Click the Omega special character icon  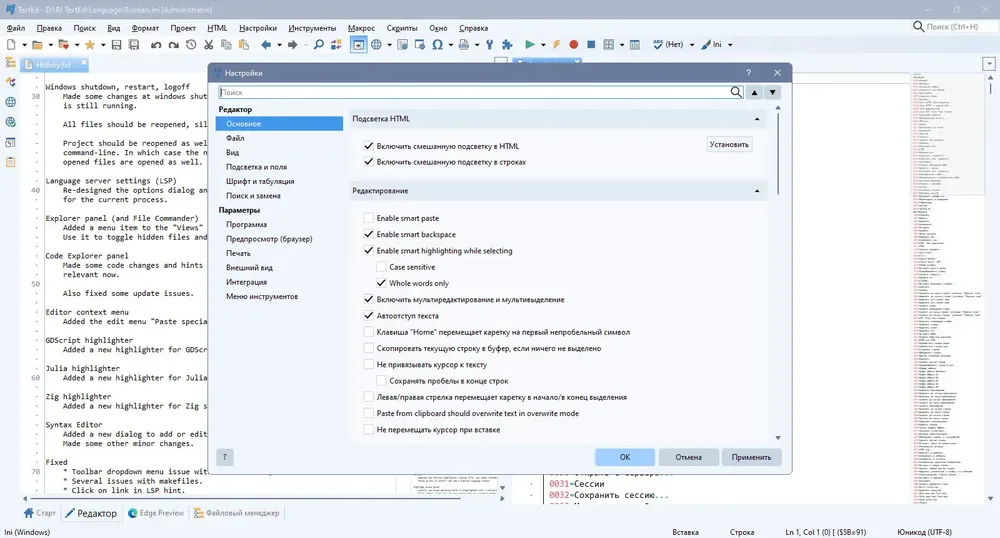click(x=437, y=45)
